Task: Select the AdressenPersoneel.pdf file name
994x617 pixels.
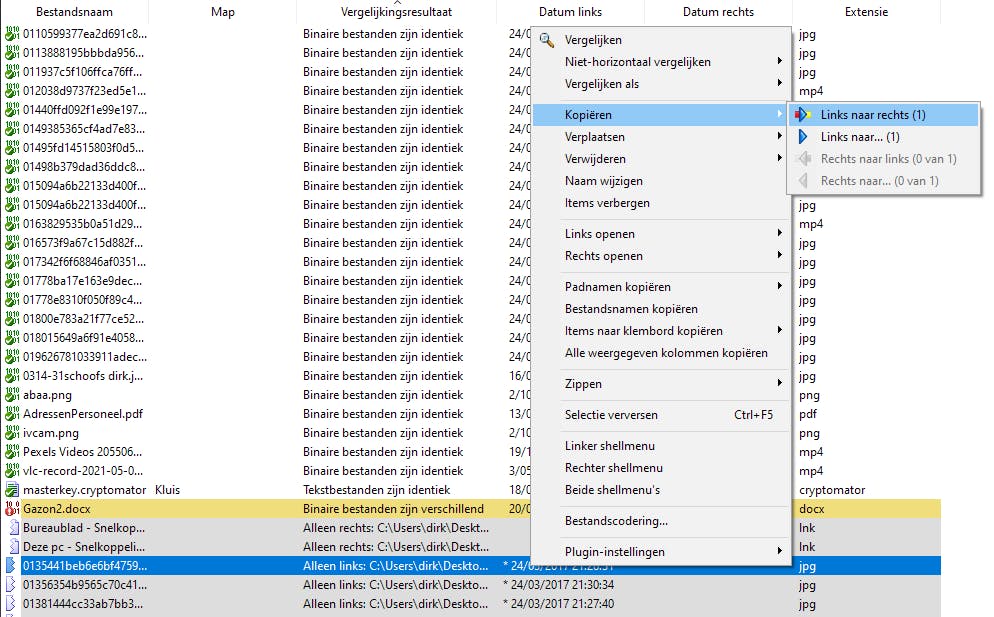Action: [x=83, y=414]
